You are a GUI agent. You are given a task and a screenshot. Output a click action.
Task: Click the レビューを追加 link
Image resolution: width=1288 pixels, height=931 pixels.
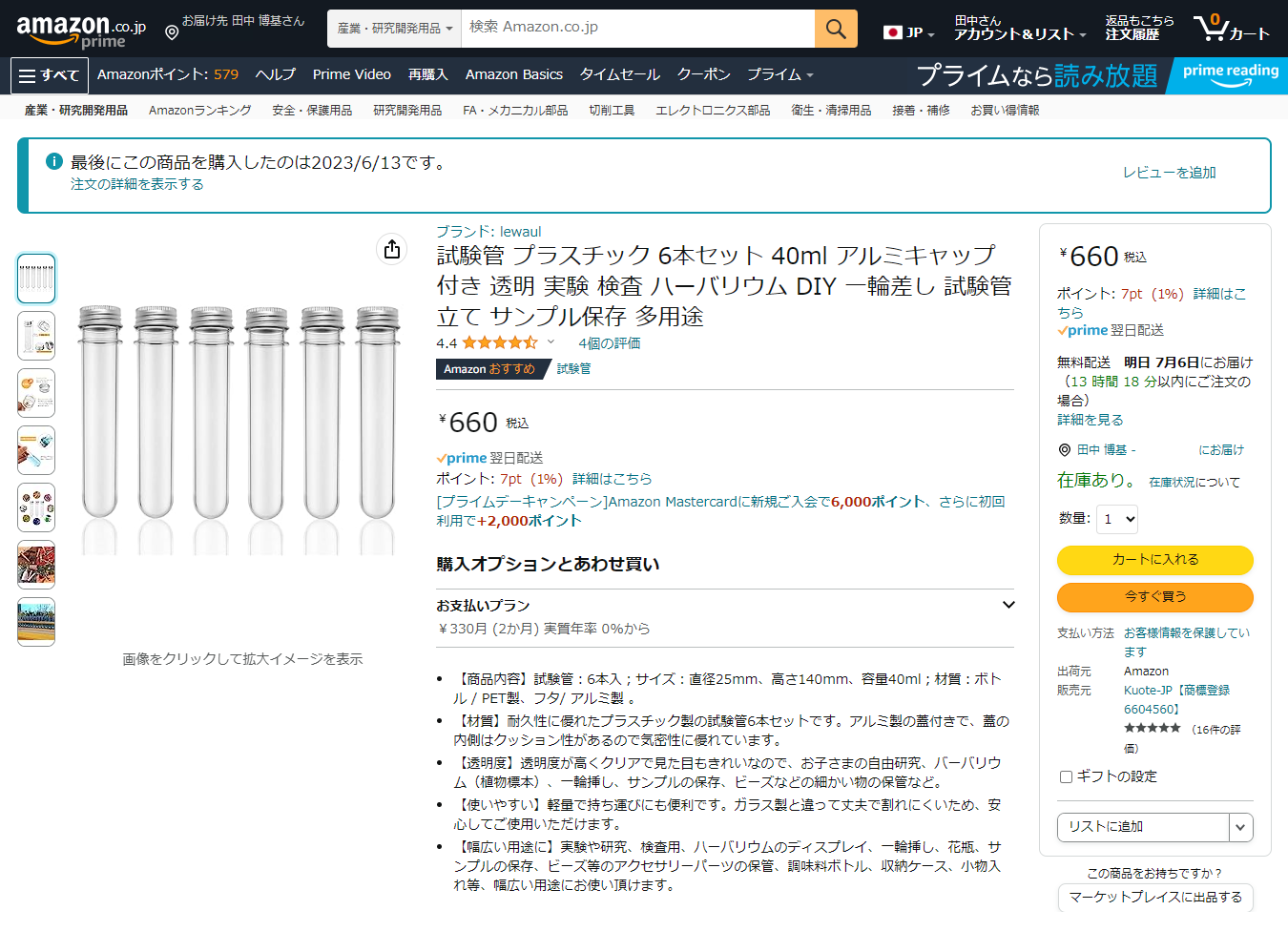click(x=1169, y=173)
